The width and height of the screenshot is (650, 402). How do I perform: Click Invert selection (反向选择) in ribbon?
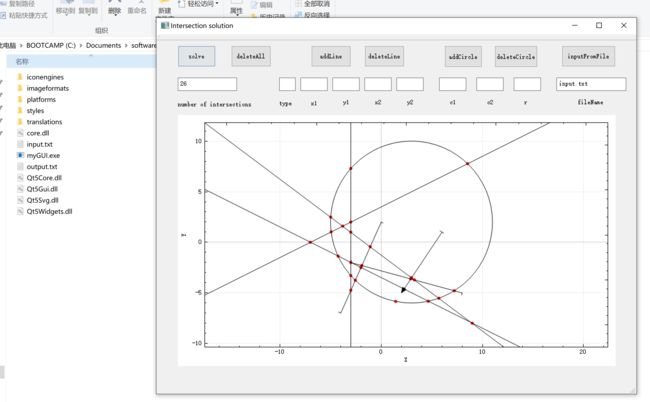point(313,15)
